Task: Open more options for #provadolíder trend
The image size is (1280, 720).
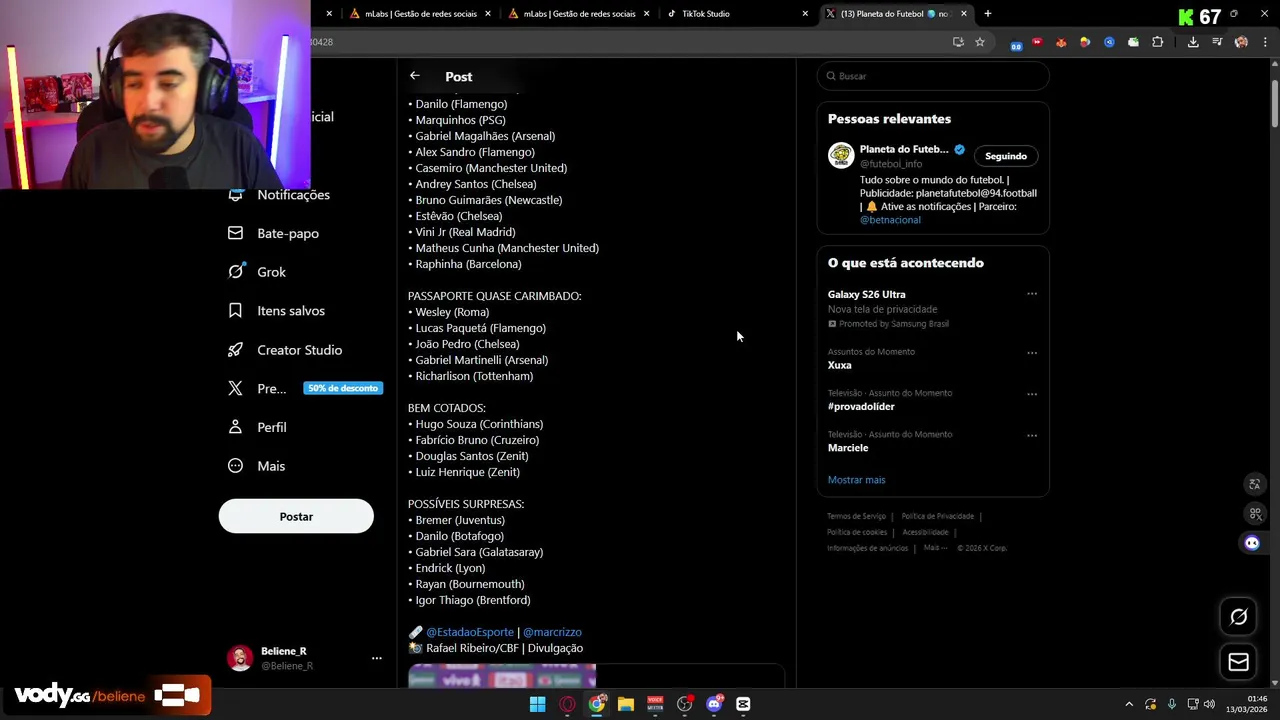Action: 1032,394
